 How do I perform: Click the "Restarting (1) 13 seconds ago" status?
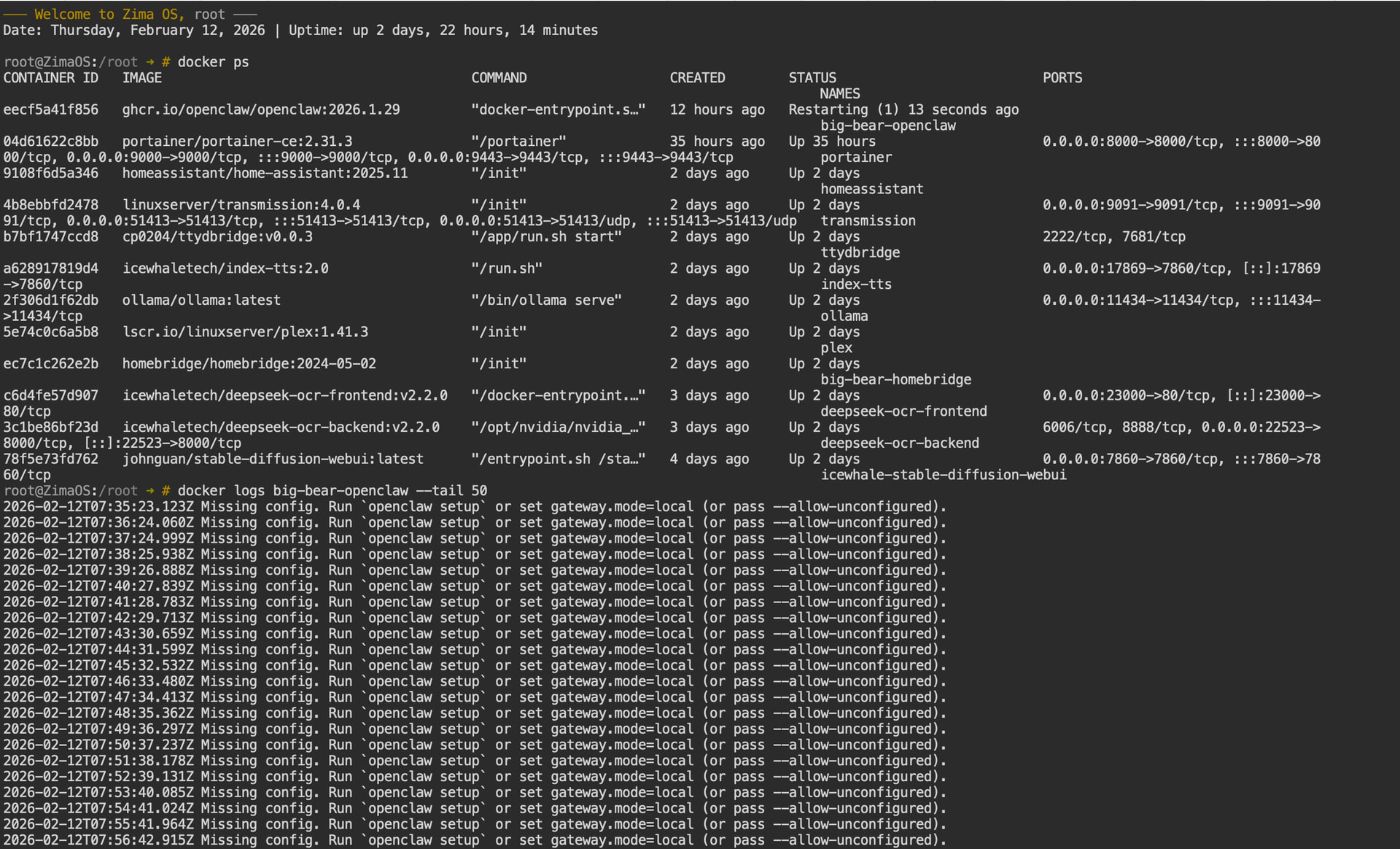pyautogui.click(x=903, y=109)
